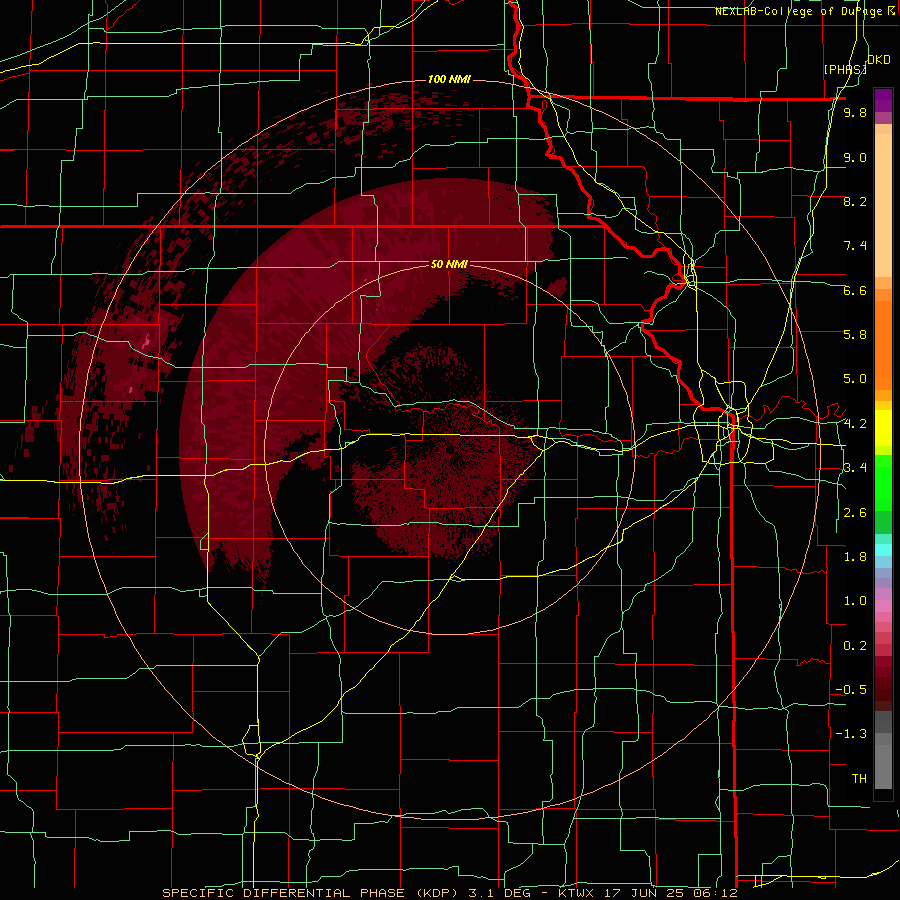Click the 50 NMI range ring label
This screenshot has height=900, width=900.
click(x=449, y=264)
